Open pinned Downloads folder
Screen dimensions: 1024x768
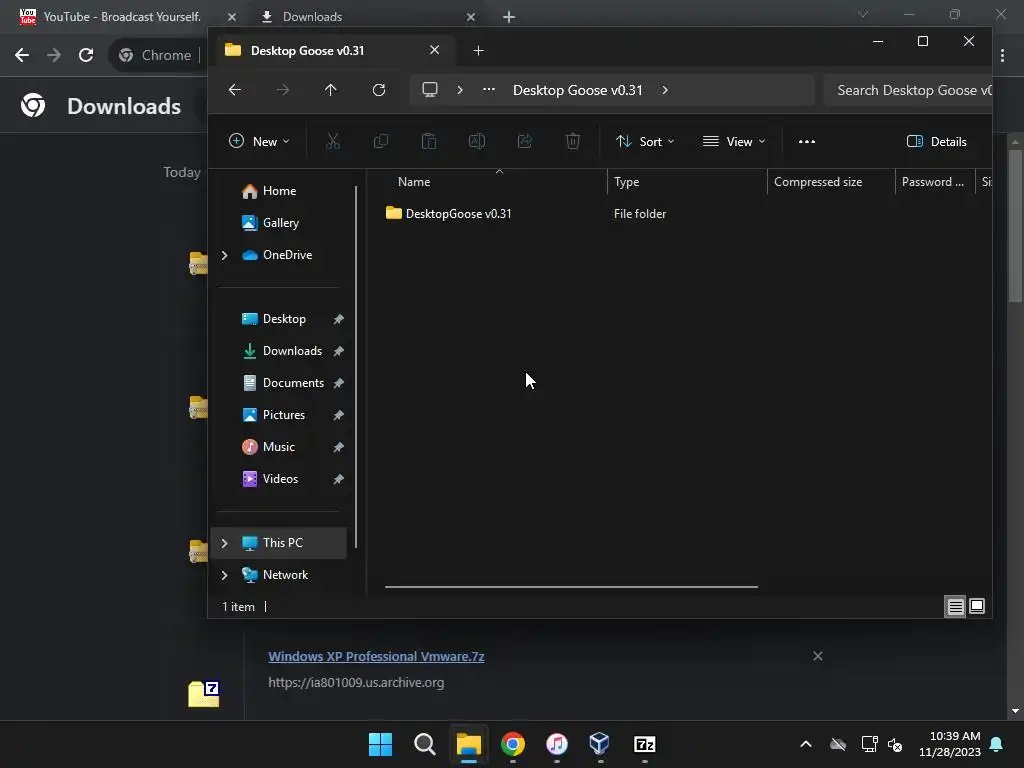tap(292, 351)
